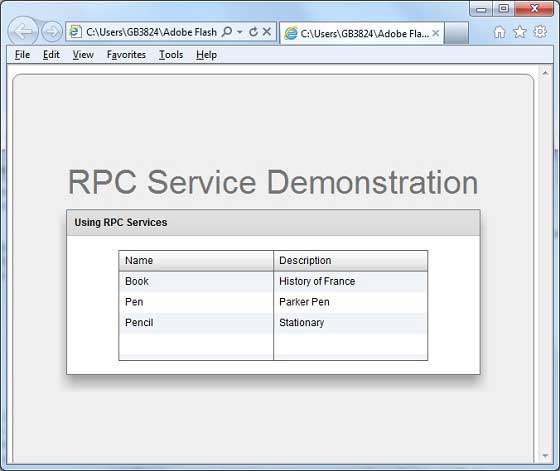
Task: Open the address bar dropdown arrow
Action: pyautogui.click(x=240, y=32)
